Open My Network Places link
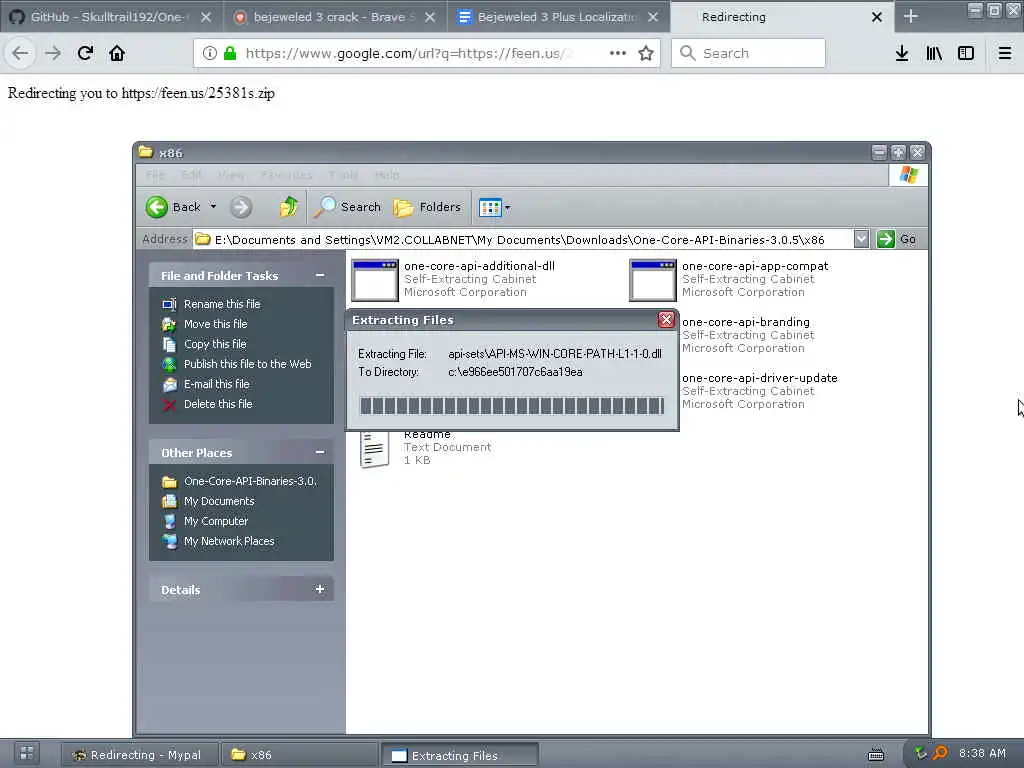1024x768 pixels. [x=229, y=541]
